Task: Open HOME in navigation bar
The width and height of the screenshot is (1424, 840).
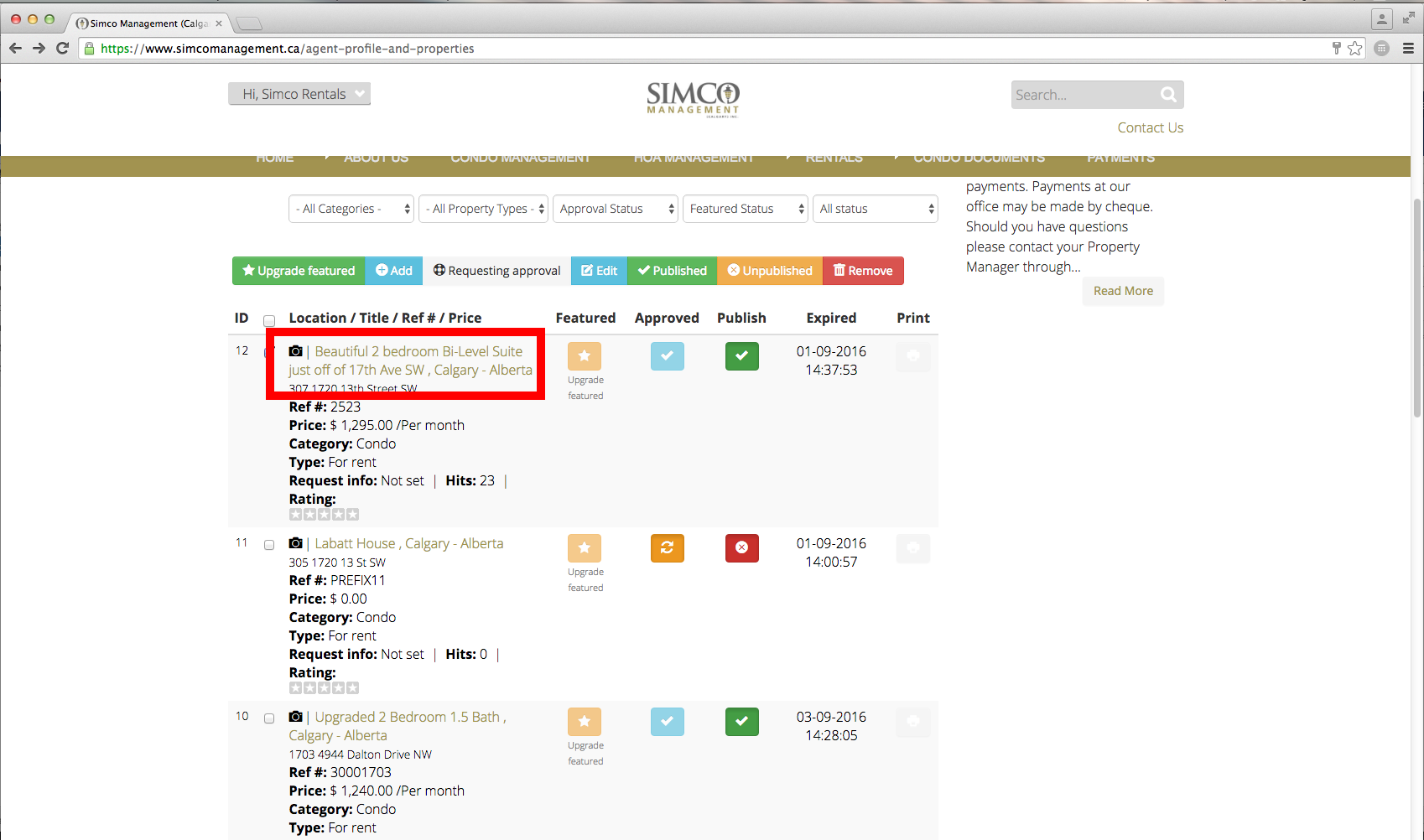Action: (x=275, y=158)
